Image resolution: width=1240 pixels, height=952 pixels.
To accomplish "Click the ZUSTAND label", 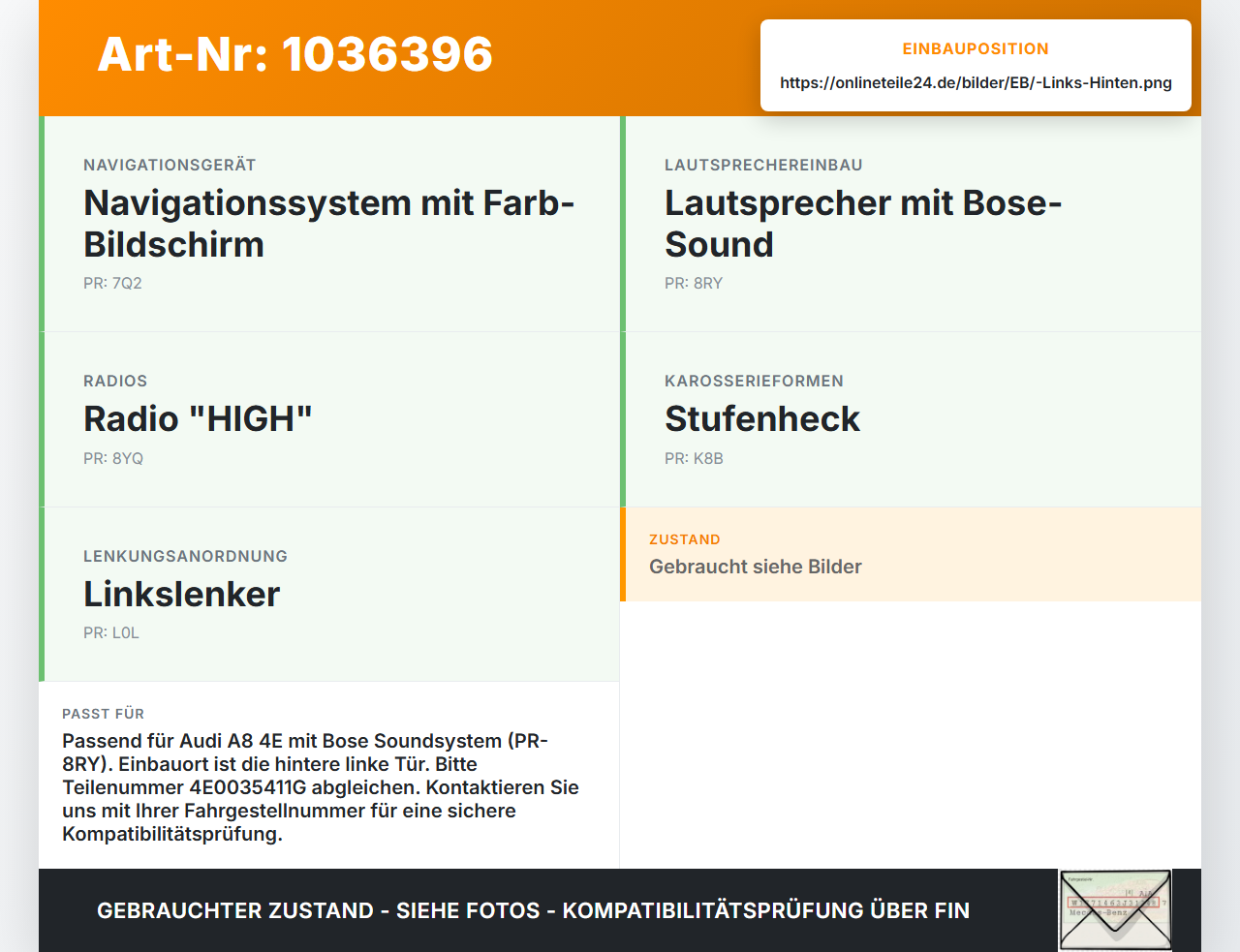I will (x=685, y=540).
